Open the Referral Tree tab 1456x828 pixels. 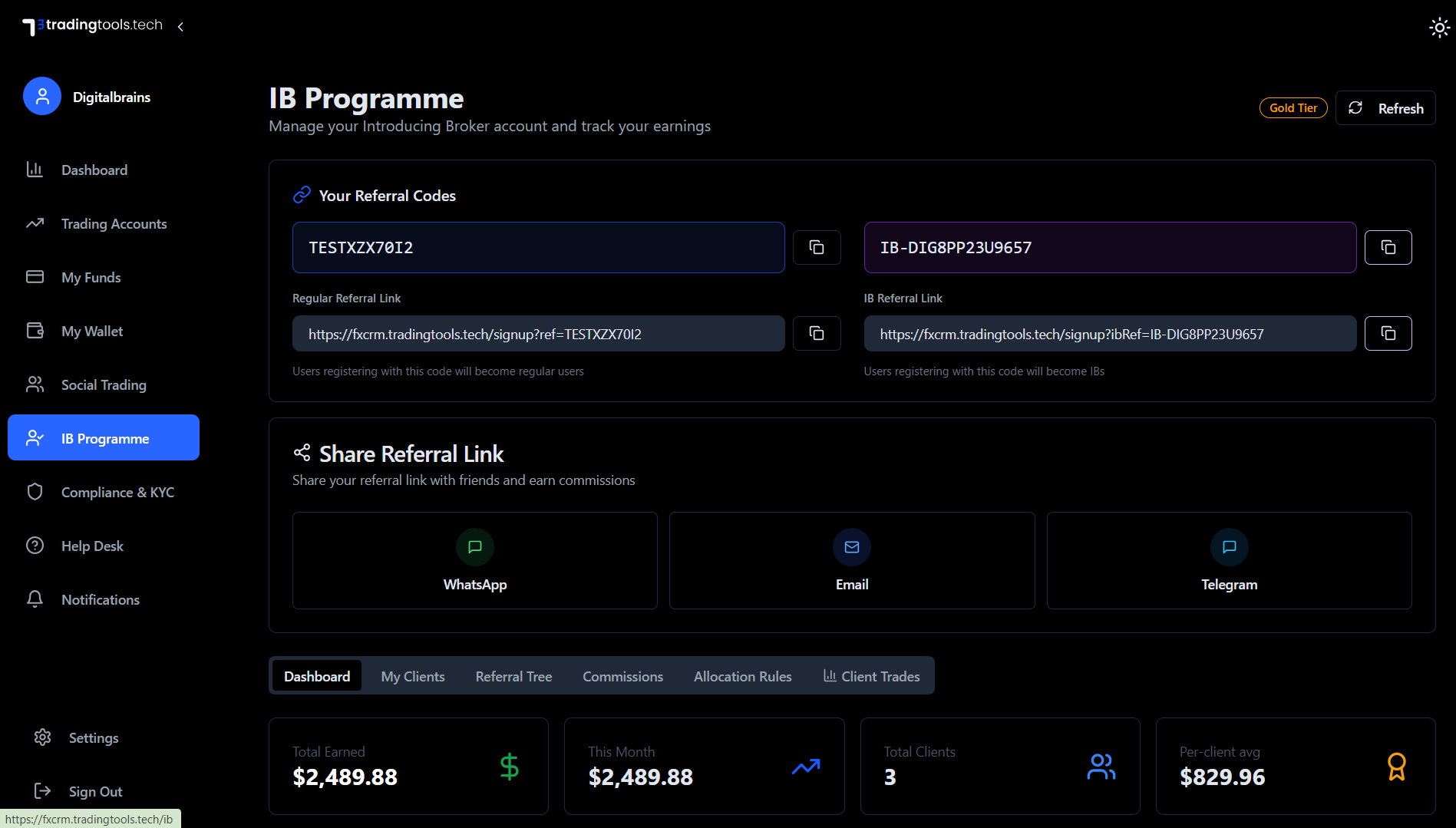[x=513, y=676]
